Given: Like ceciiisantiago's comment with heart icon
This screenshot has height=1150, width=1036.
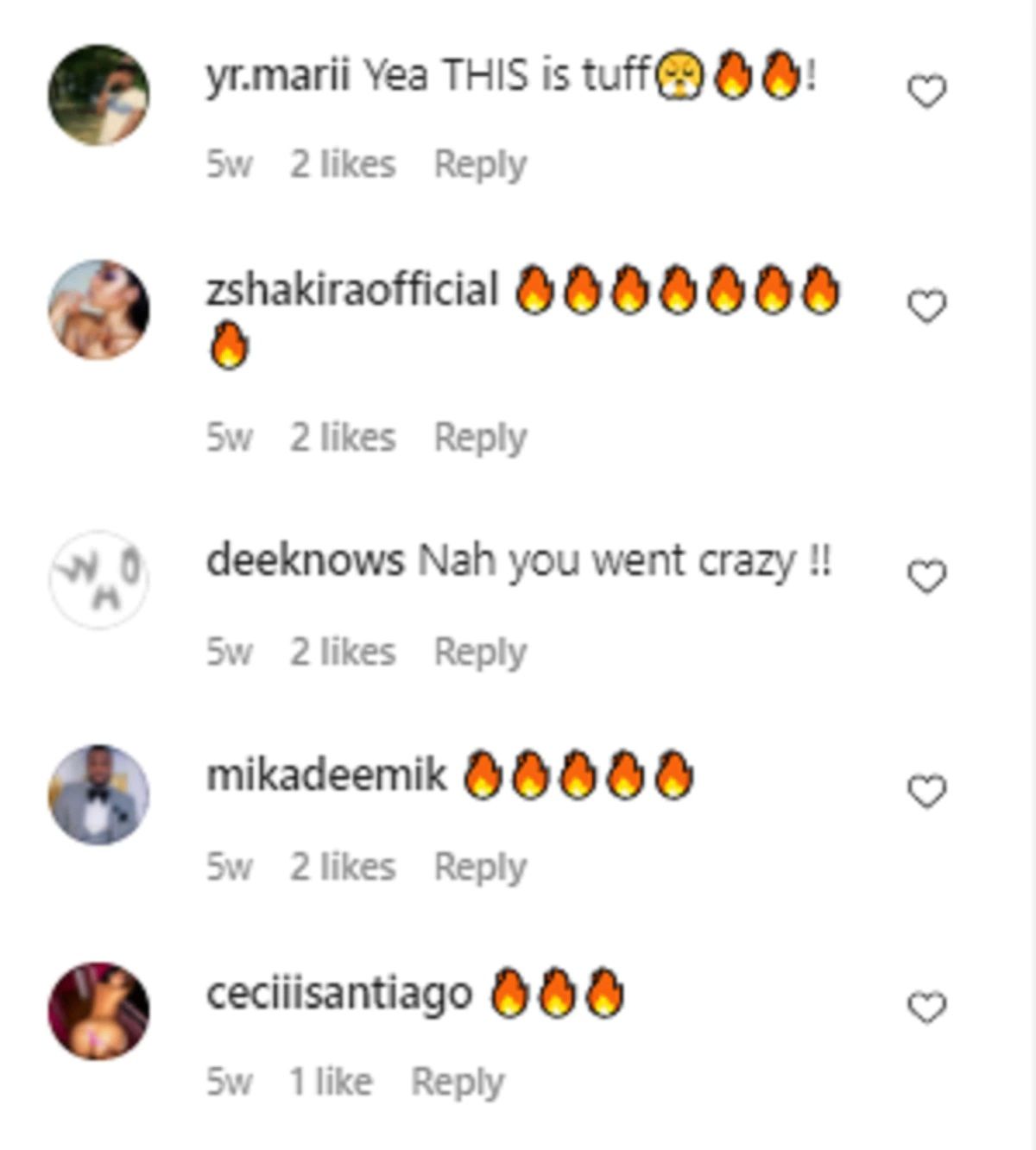Looking at the screenshot, I should [927, 1008].
